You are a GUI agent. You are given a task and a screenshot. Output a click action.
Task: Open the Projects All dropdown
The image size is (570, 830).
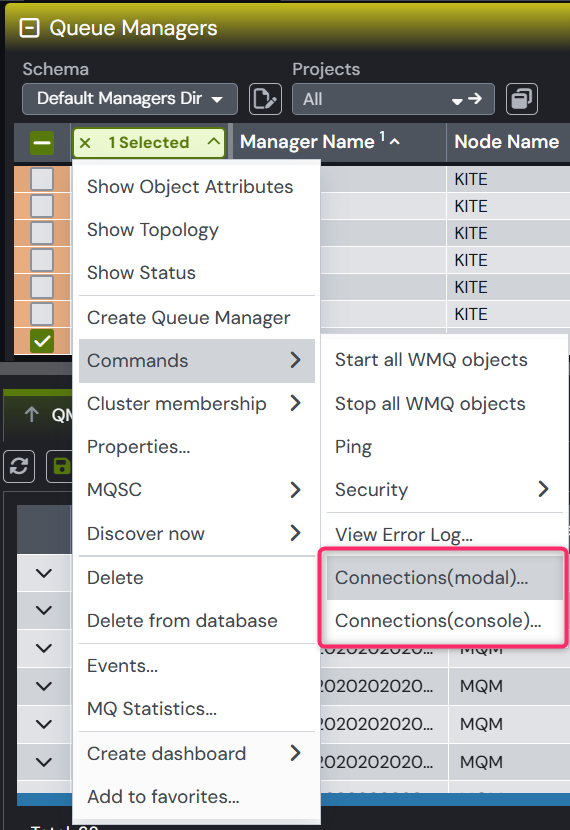393,99
